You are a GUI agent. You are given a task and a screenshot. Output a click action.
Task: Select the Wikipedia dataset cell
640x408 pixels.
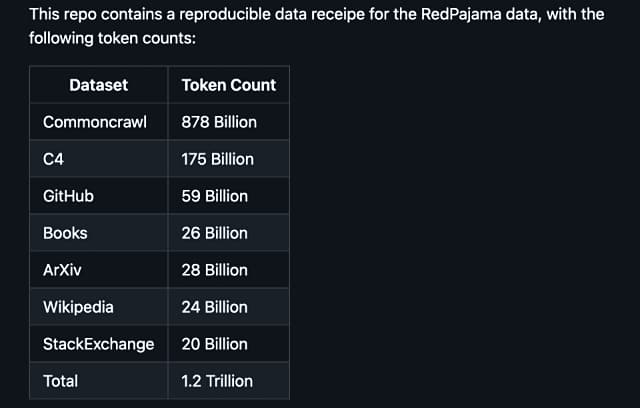78,307
